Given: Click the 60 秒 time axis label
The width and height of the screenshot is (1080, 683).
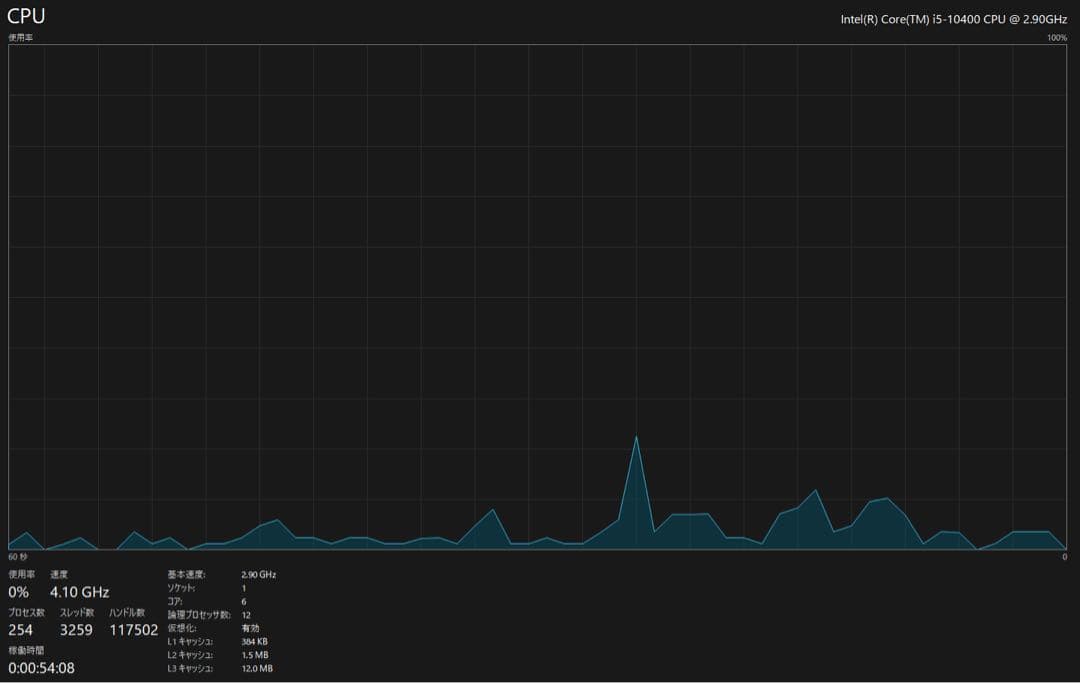Looking at the screenshot, I should pos(18,556).
